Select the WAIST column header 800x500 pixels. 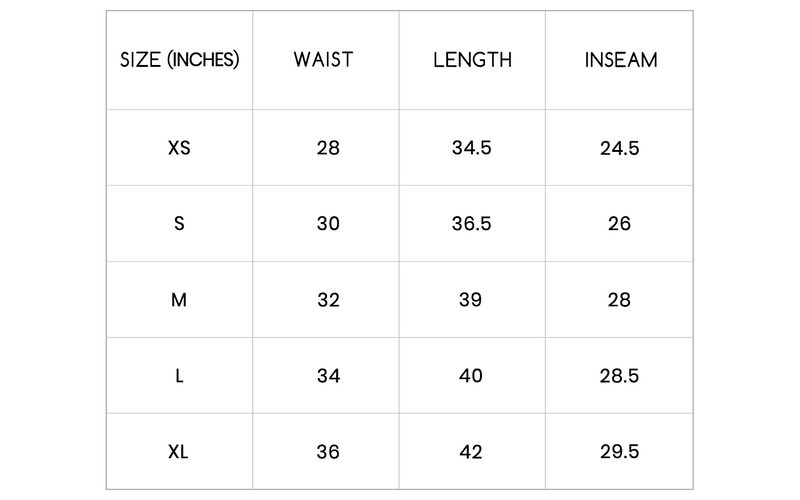[x=323, y=59]
